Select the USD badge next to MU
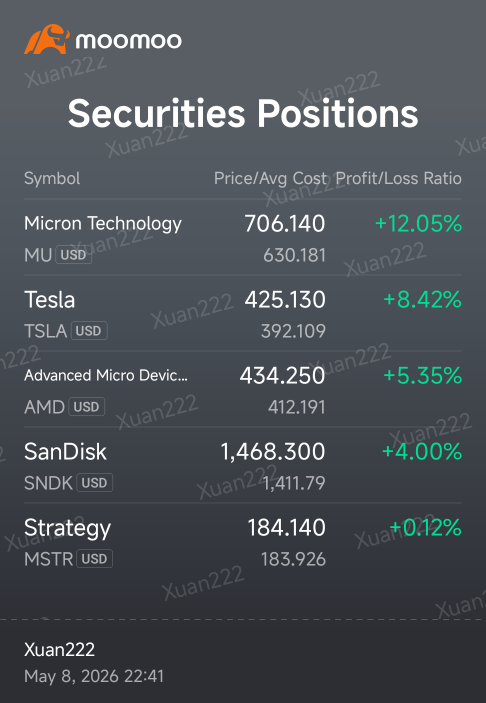 [x=74, y=255]
